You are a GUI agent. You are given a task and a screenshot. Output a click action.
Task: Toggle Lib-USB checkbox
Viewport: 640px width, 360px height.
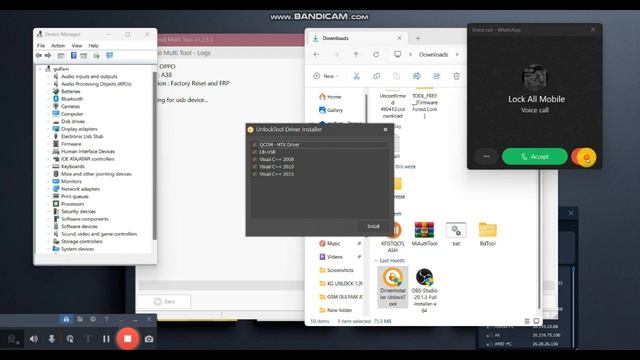click(255, 152)
